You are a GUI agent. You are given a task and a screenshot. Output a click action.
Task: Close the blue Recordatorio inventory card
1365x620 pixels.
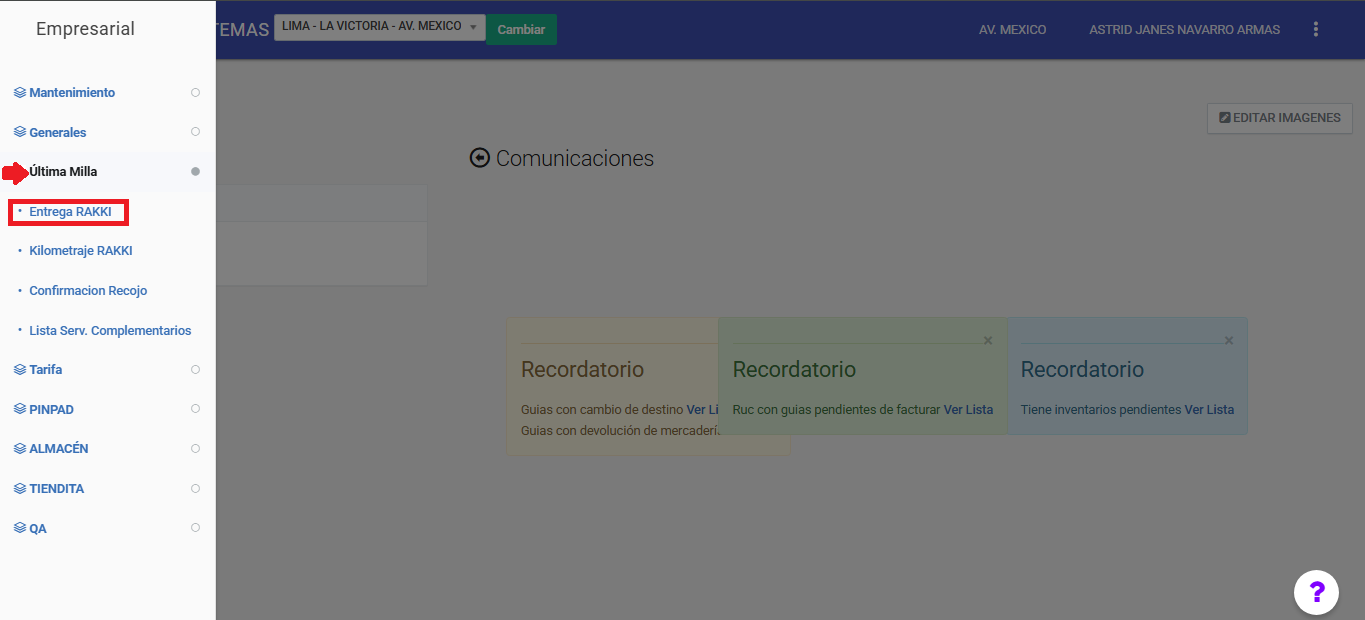[1229, 341]
